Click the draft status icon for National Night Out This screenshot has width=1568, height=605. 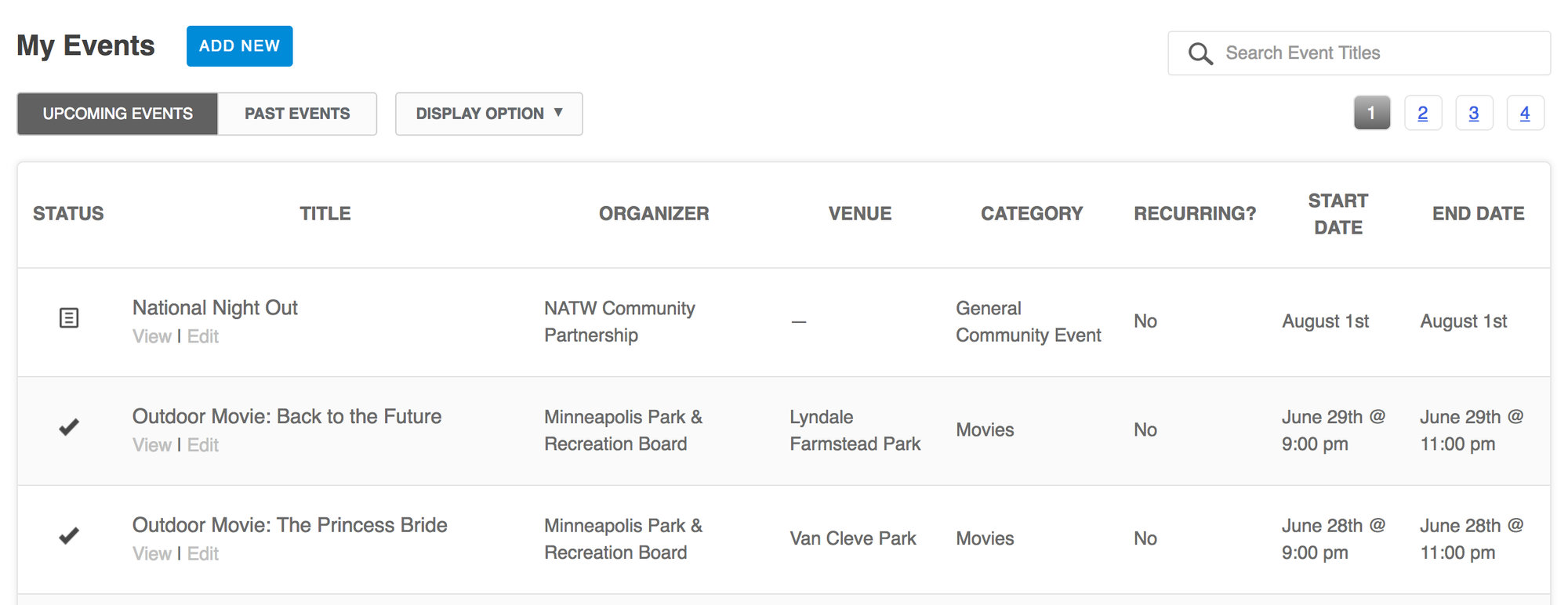(x=69, y=318)
